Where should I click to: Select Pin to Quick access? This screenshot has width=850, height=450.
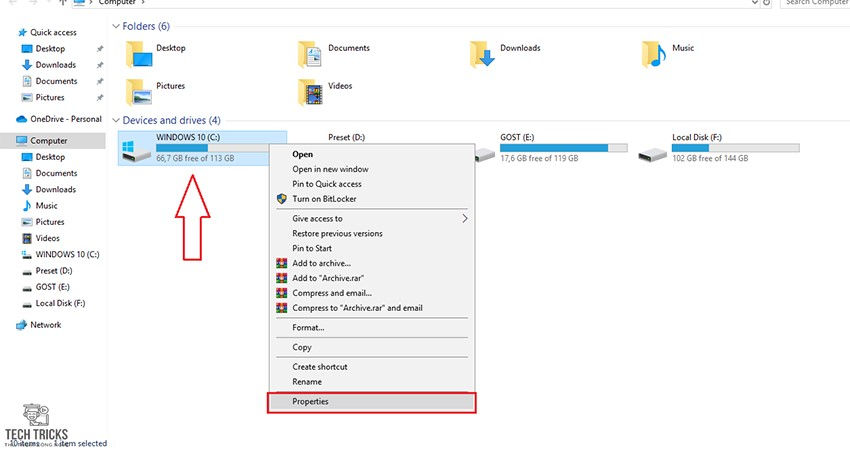327,184
